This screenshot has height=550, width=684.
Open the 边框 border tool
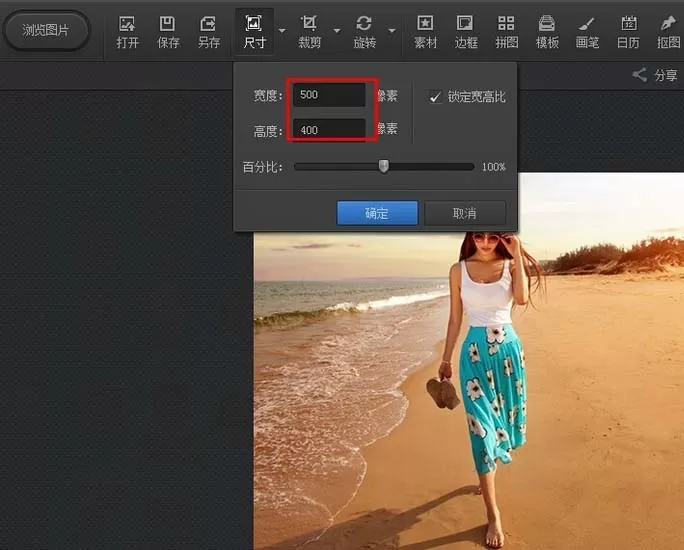coord(466,32)
